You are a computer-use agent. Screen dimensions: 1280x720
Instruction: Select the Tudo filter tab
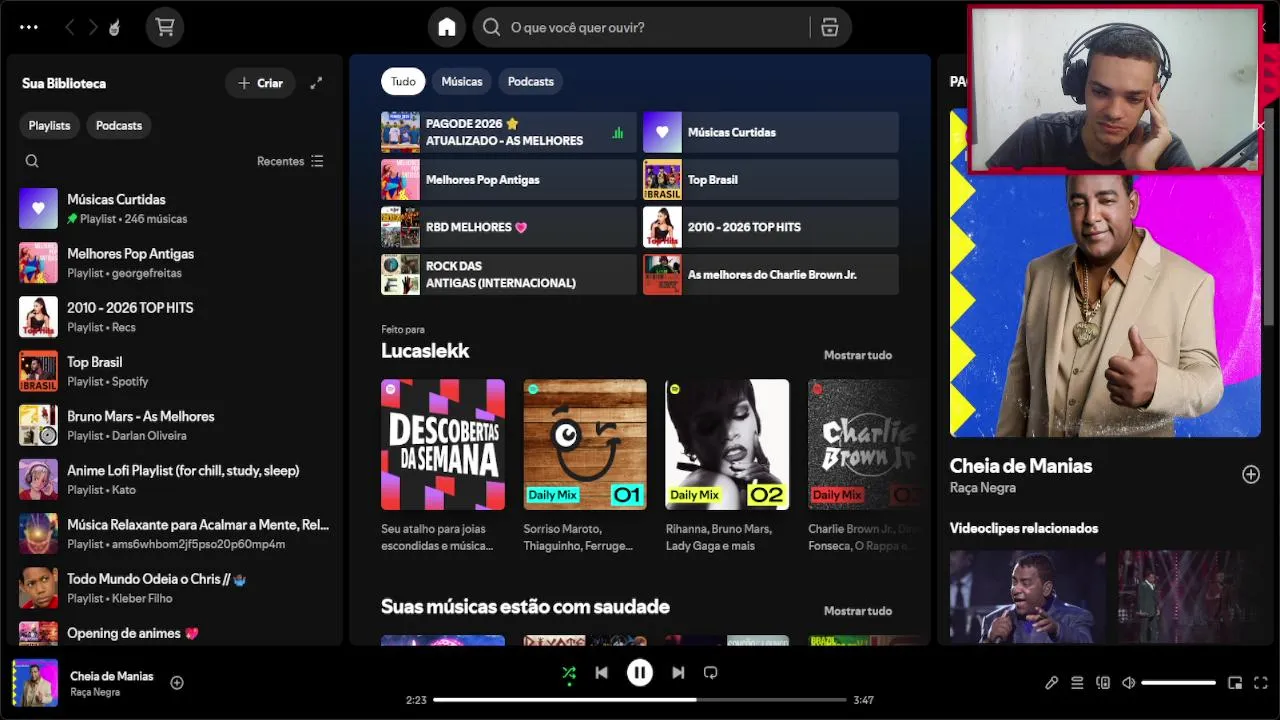(x=403, y=82)
